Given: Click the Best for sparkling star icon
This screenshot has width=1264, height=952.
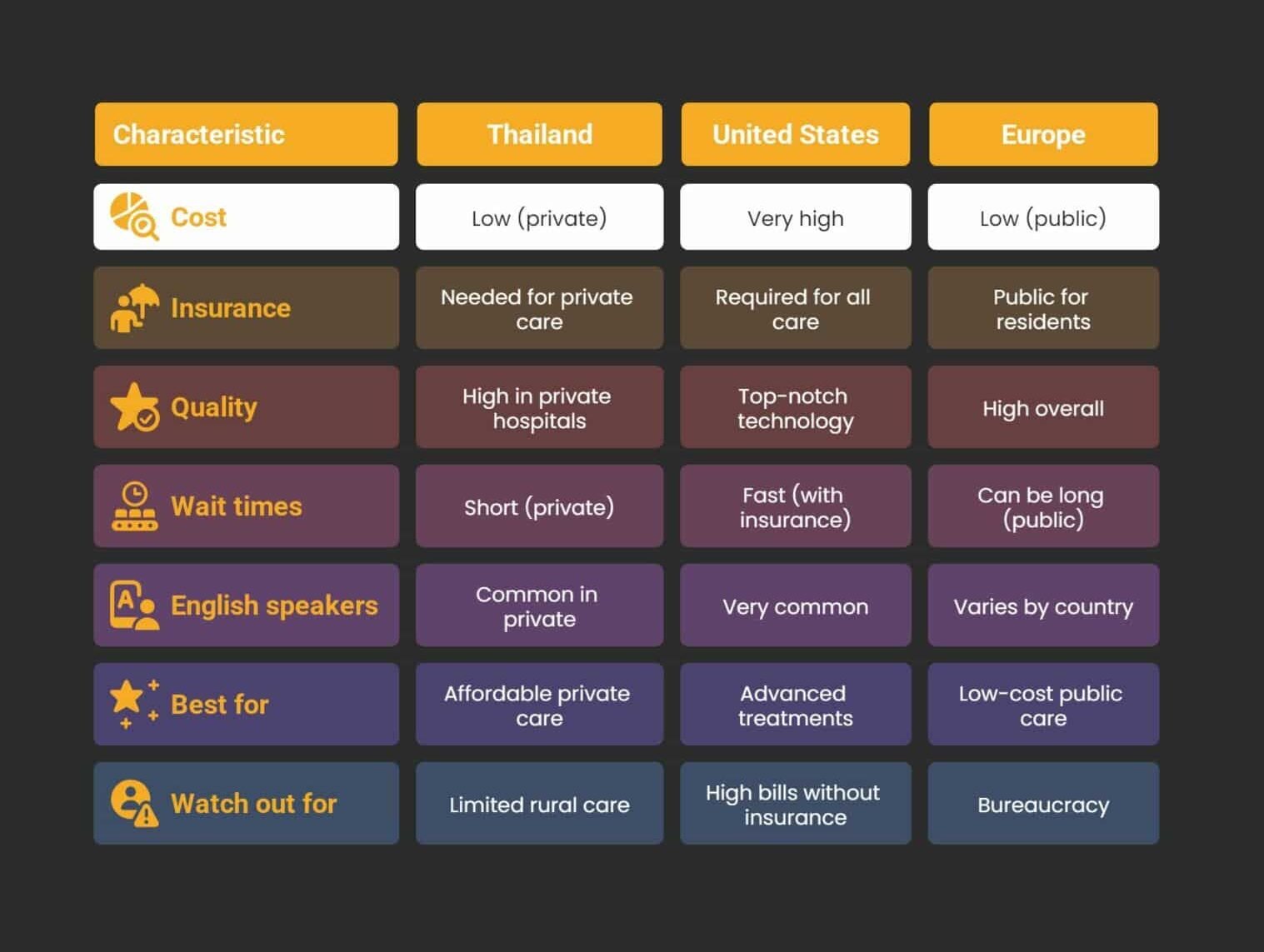Looking at the screenshot, I should coord(134,704).
